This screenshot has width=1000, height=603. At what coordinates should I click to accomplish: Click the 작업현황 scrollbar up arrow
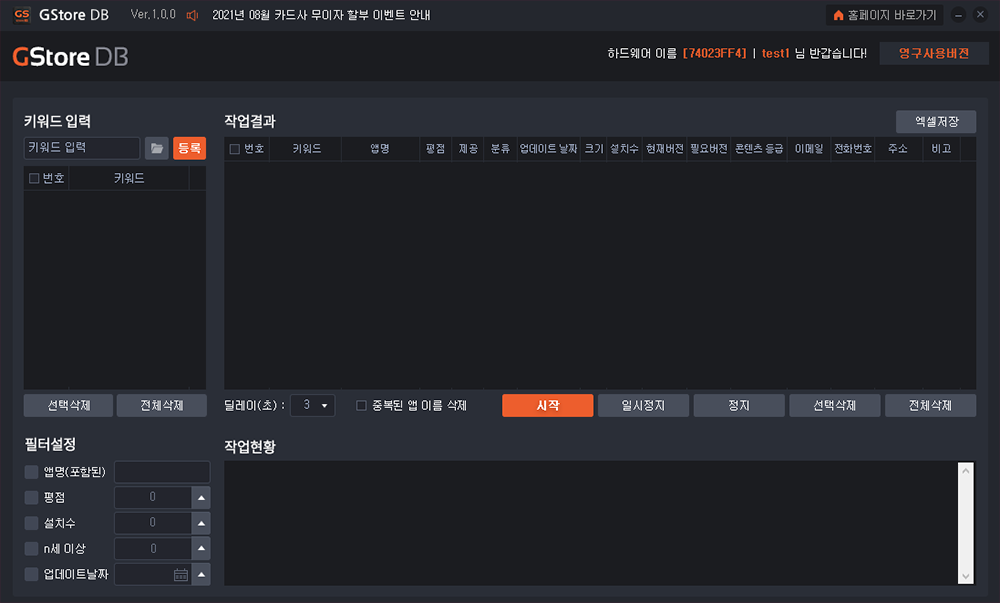[966, 471]
